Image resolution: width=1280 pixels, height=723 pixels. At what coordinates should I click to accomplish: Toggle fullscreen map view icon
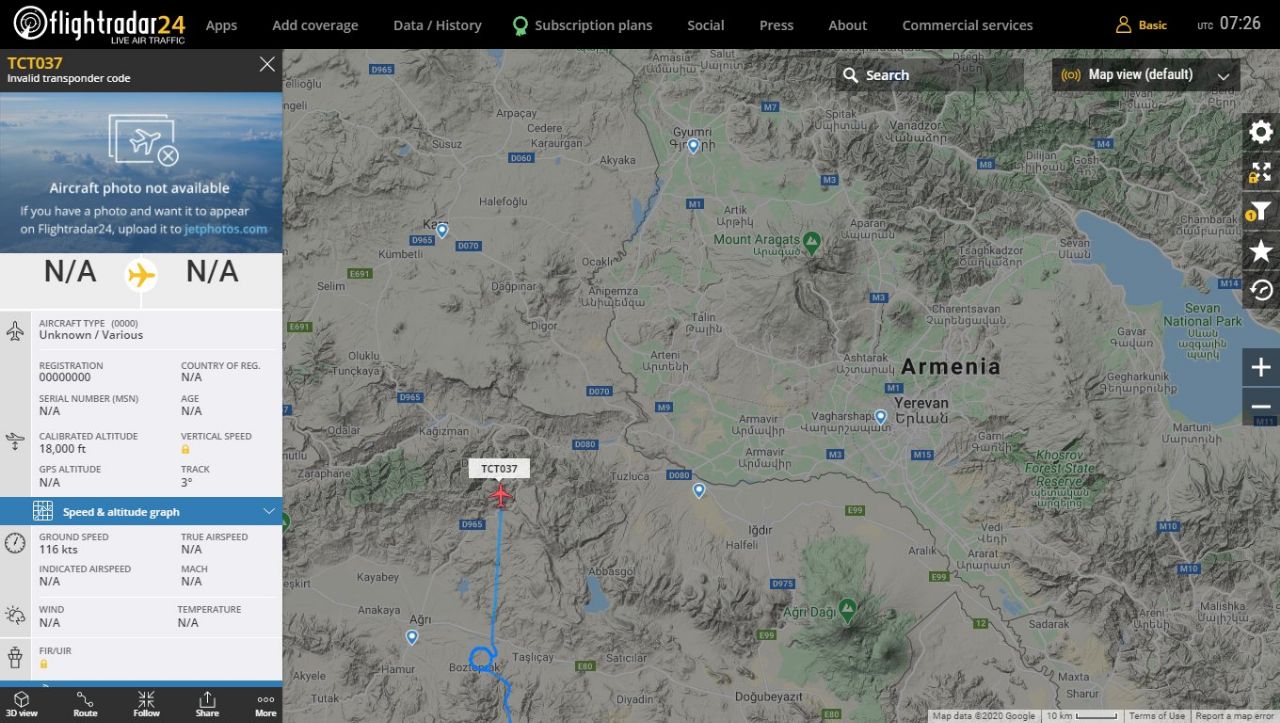1261,172
